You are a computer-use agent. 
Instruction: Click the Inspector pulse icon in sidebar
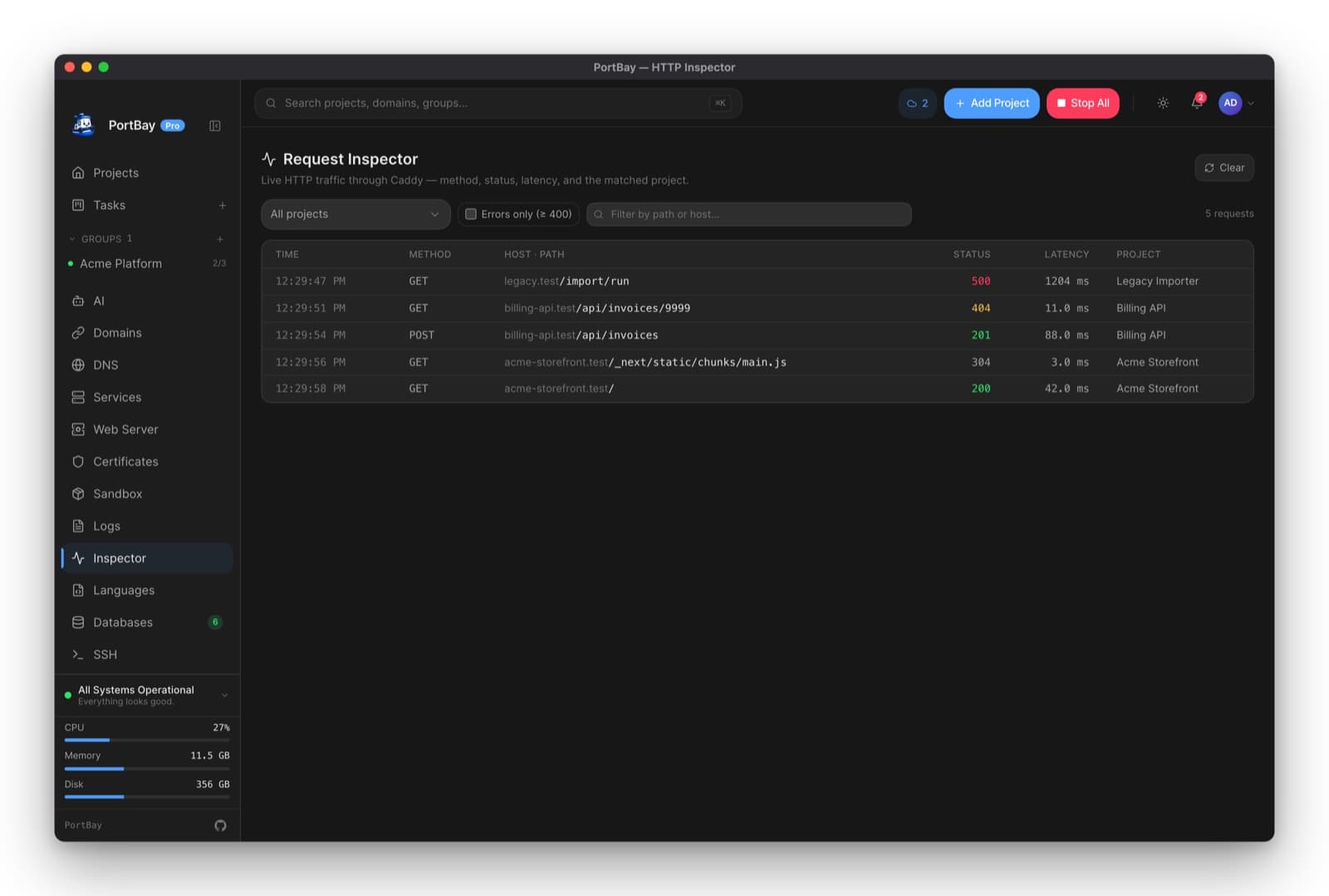(78, 558)
